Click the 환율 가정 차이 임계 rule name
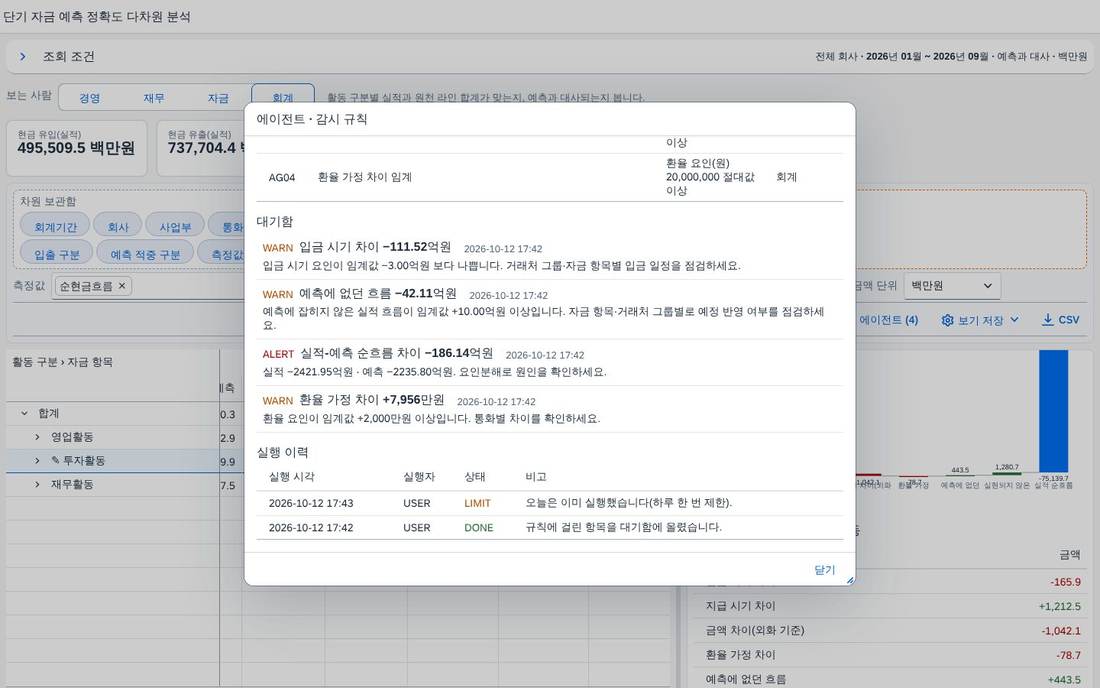Image resolution: width=1100 pixels, height=688 pixels. pos(364,177)
